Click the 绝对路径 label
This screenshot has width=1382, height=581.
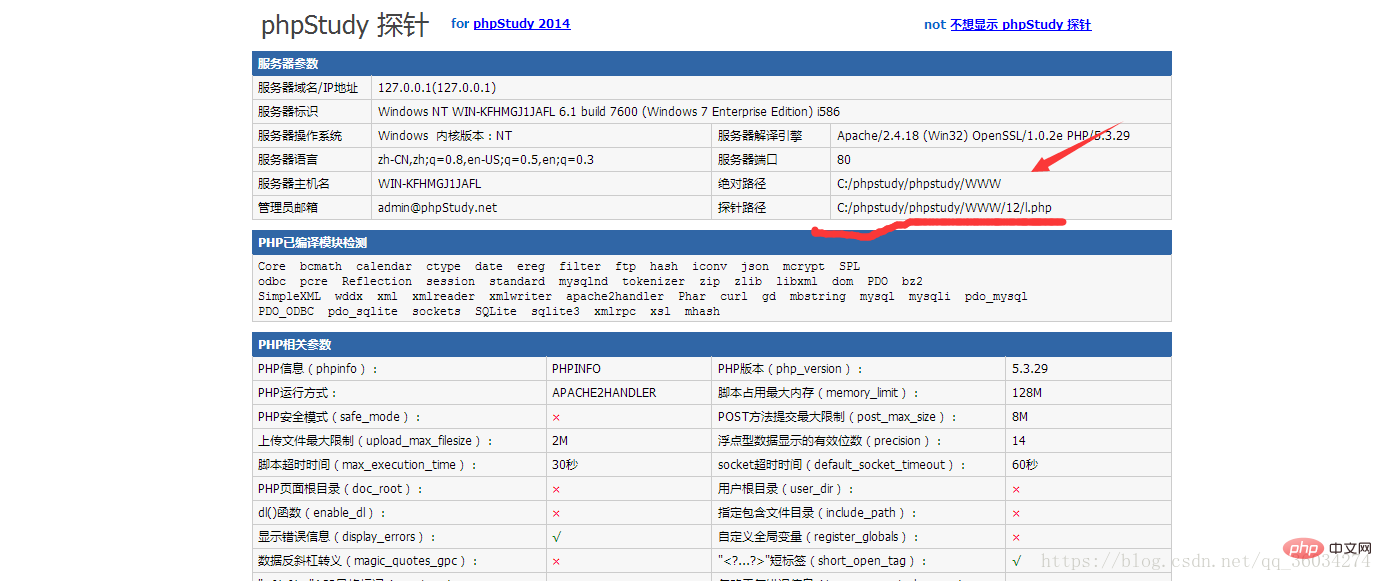pyautogui.click(x=742, y=184)
